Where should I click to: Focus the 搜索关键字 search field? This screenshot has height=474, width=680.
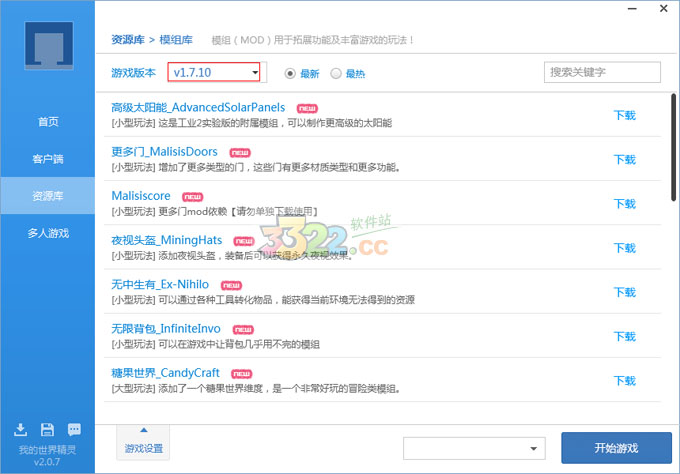(x=602, y=72)
